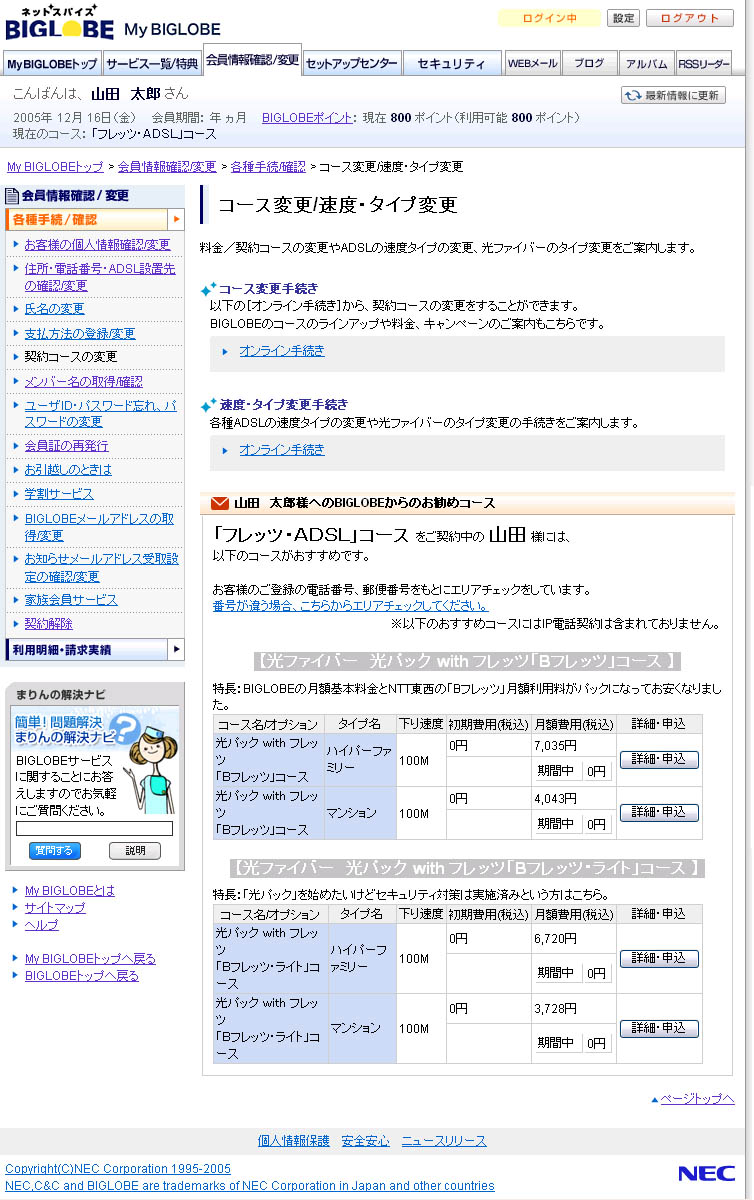Open 家族会員サービス sidebar link

[x=71, y=600]
